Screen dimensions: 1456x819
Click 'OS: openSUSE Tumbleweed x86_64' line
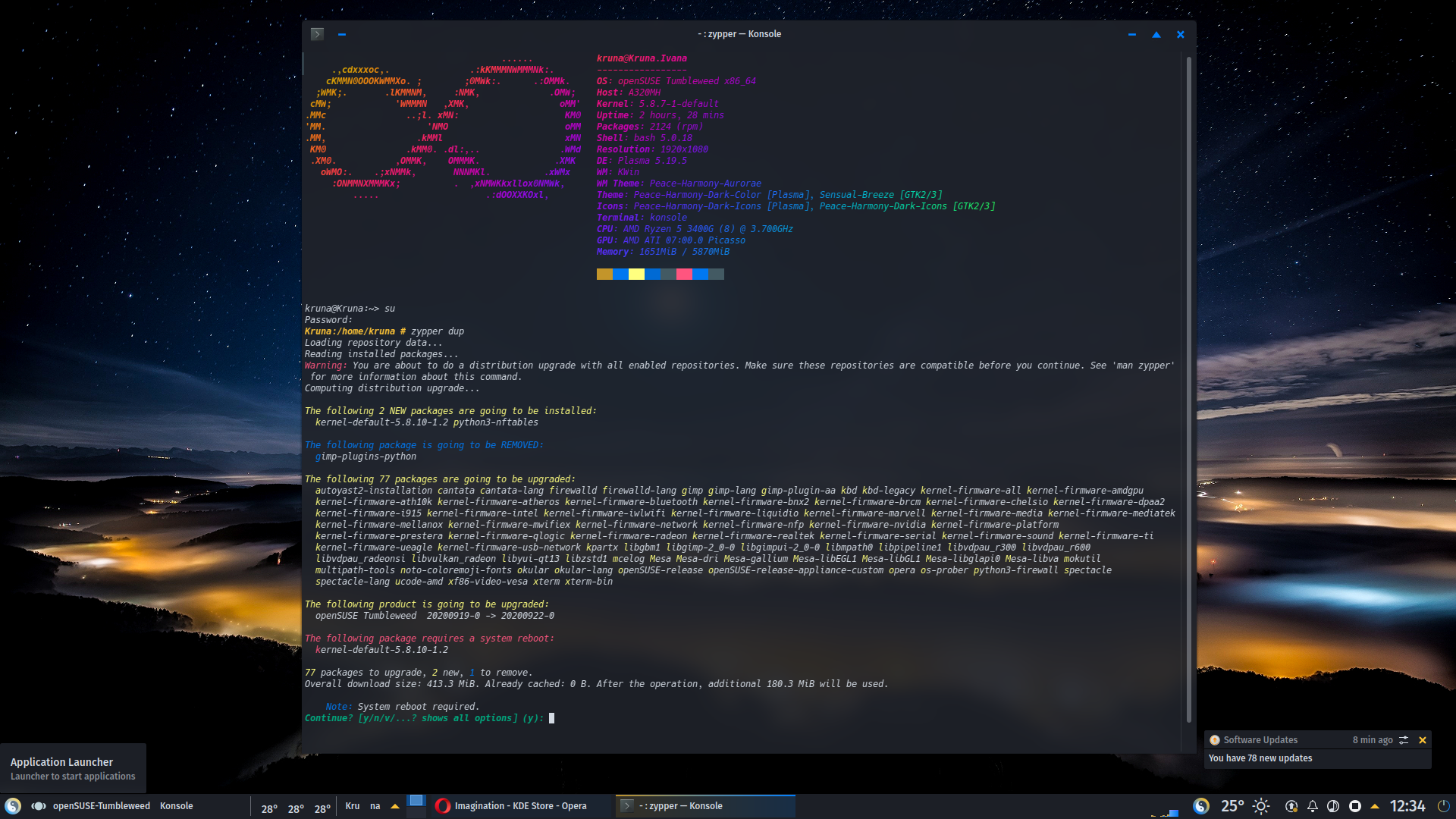pyautogui.click(x=676, y=81)
